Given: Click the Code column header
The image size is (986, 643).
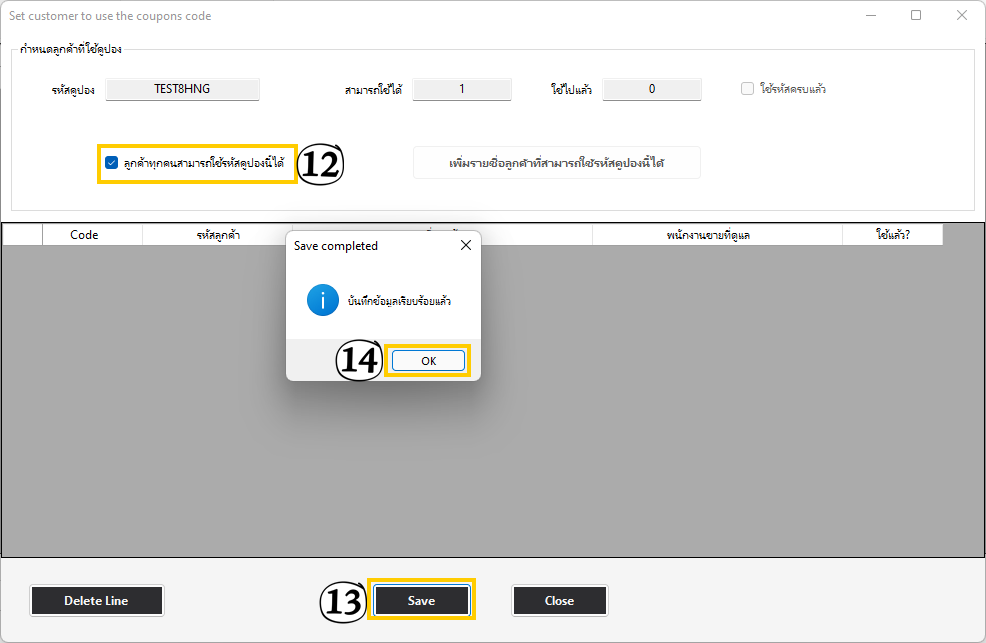Looking at the screenshot, I should [84, 235].
